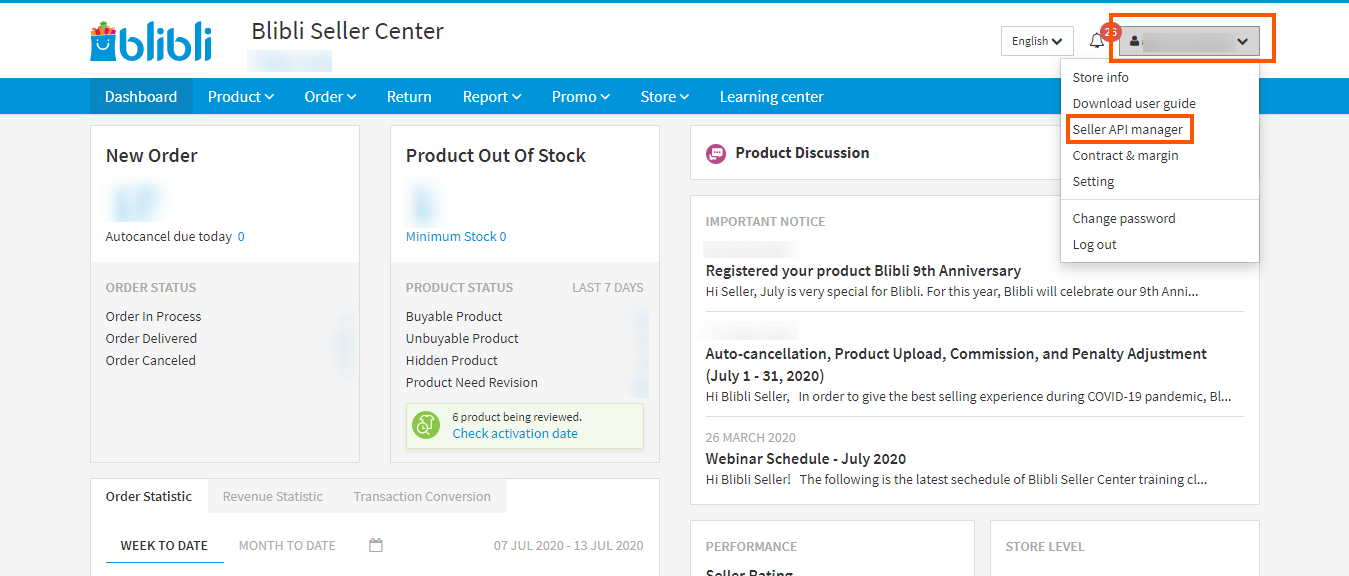Image resolution: width=1349 pixels, height=576 pixels.
Task: Expand the Product menu
Action: (x=241, y=97)
